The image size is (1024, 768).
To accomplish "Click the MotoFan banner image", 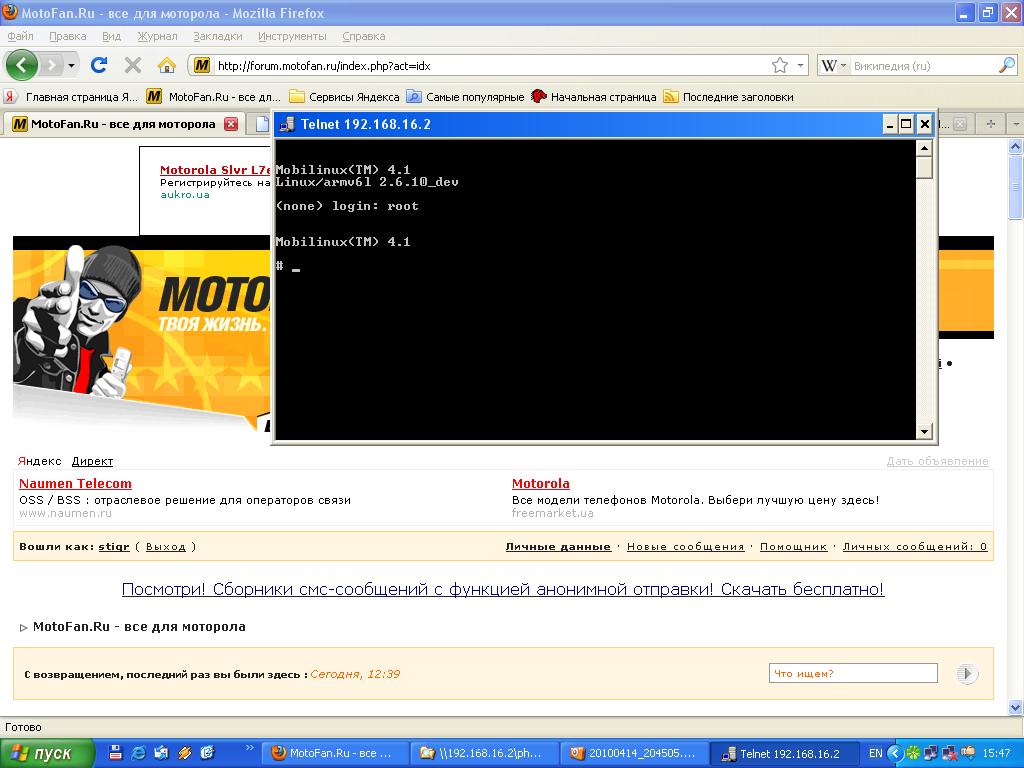I will pyautogui.click(x=142, y=333).
